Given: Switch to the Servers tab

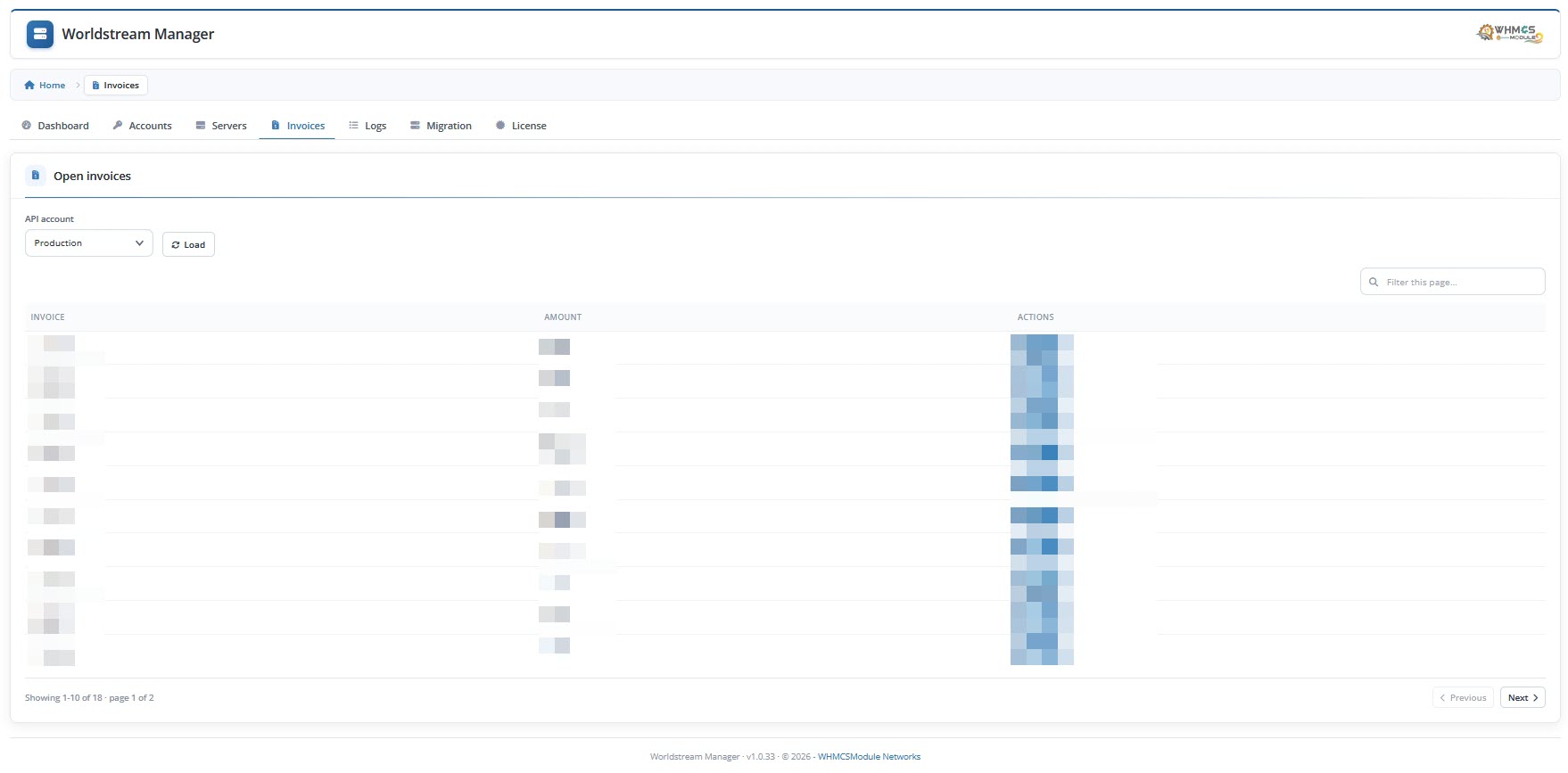Looking at the screenshot, I should coord(221,126).
